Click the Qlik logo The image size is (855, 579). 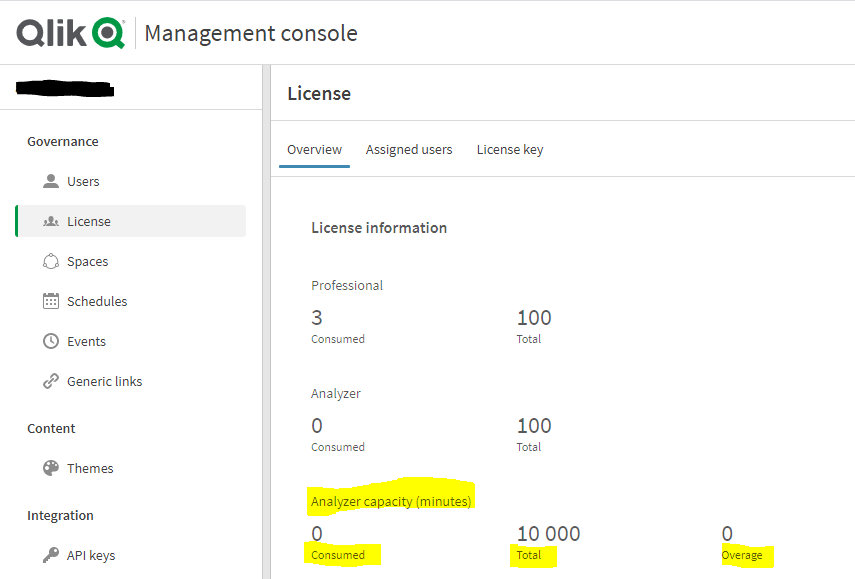[x=70, y=33]
